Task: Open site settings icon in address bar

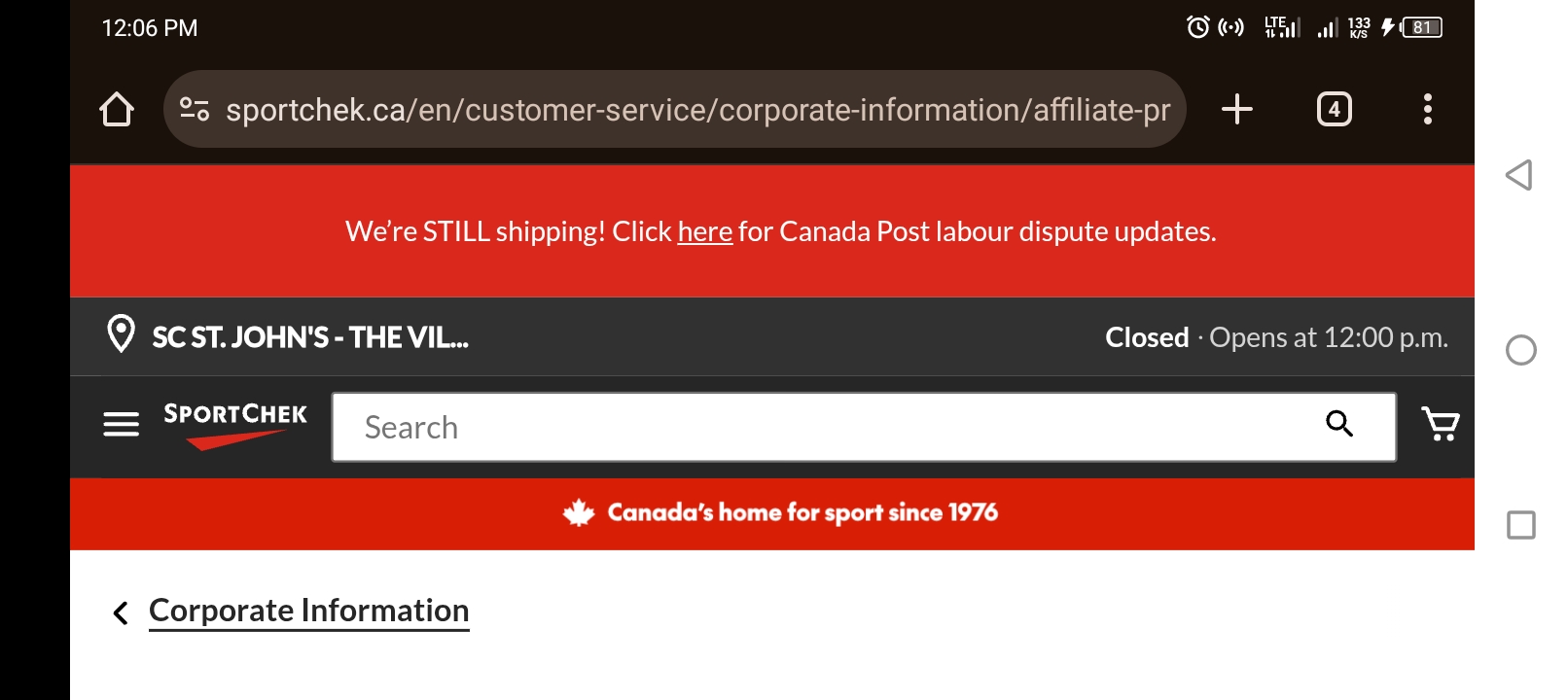Action: pos(195,109)
